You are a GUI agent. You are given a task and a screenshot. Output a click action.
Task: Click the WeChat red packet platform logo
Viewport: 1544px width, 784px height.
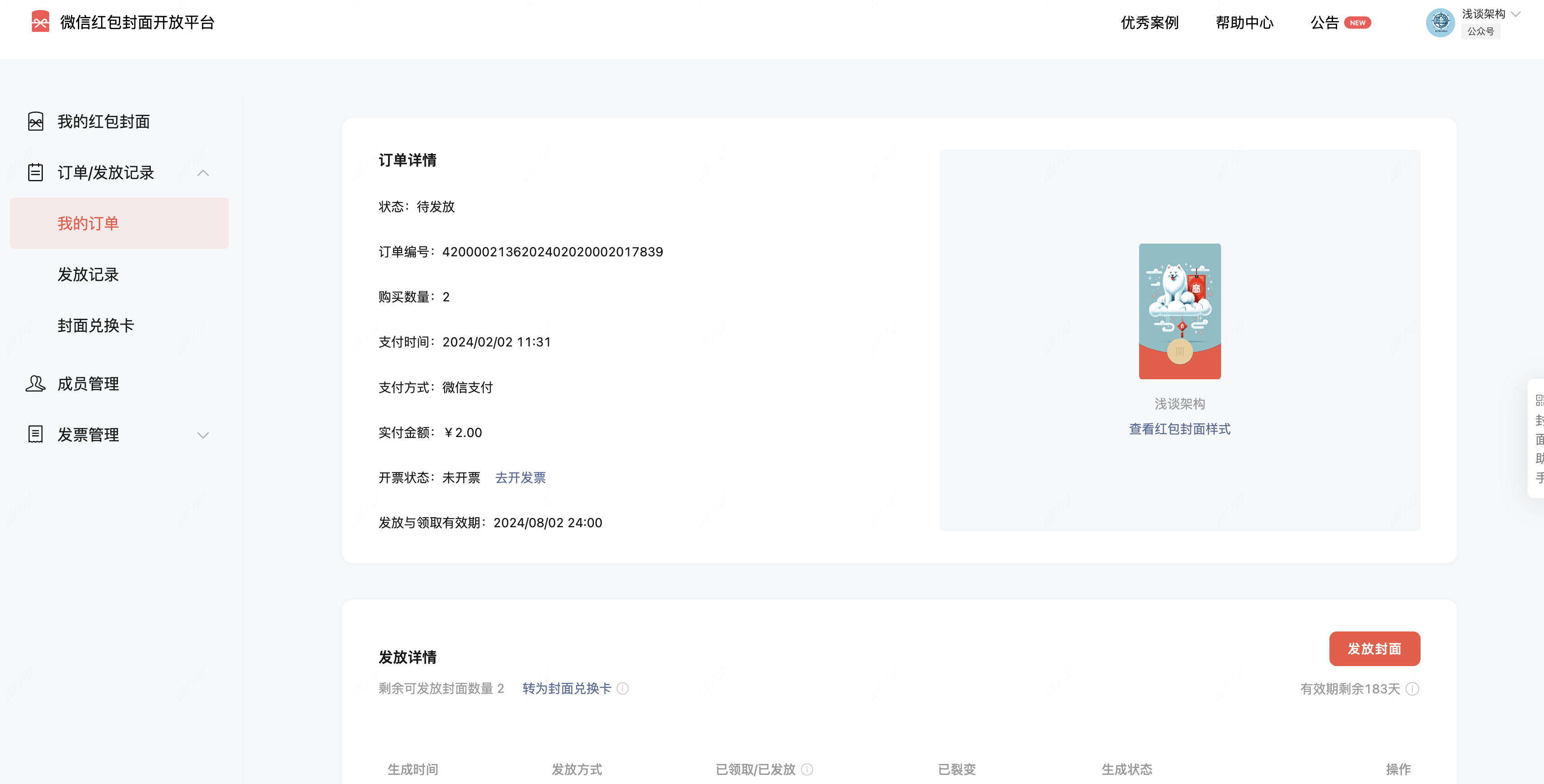click(x=40, y=22)
